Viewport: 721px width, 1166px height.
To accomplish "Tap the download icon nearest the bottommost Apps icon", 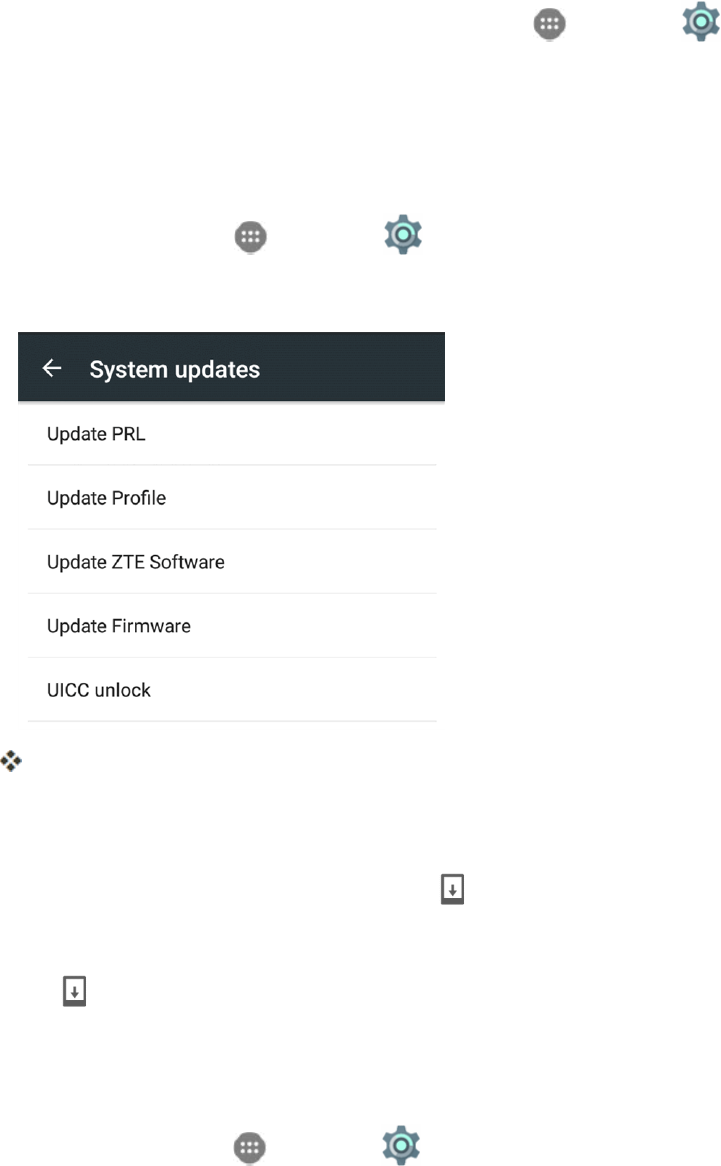I will (74, 991).
